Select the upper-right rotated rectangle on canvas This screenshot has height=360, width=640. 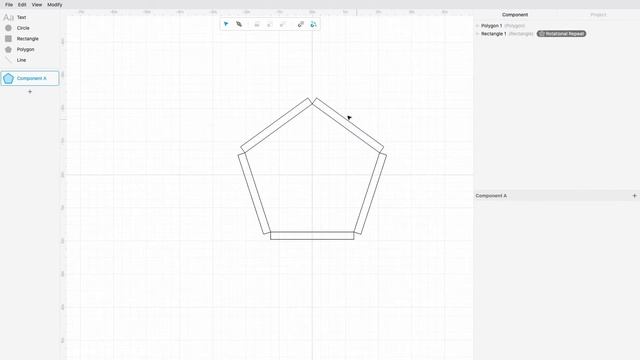(348, 125)
